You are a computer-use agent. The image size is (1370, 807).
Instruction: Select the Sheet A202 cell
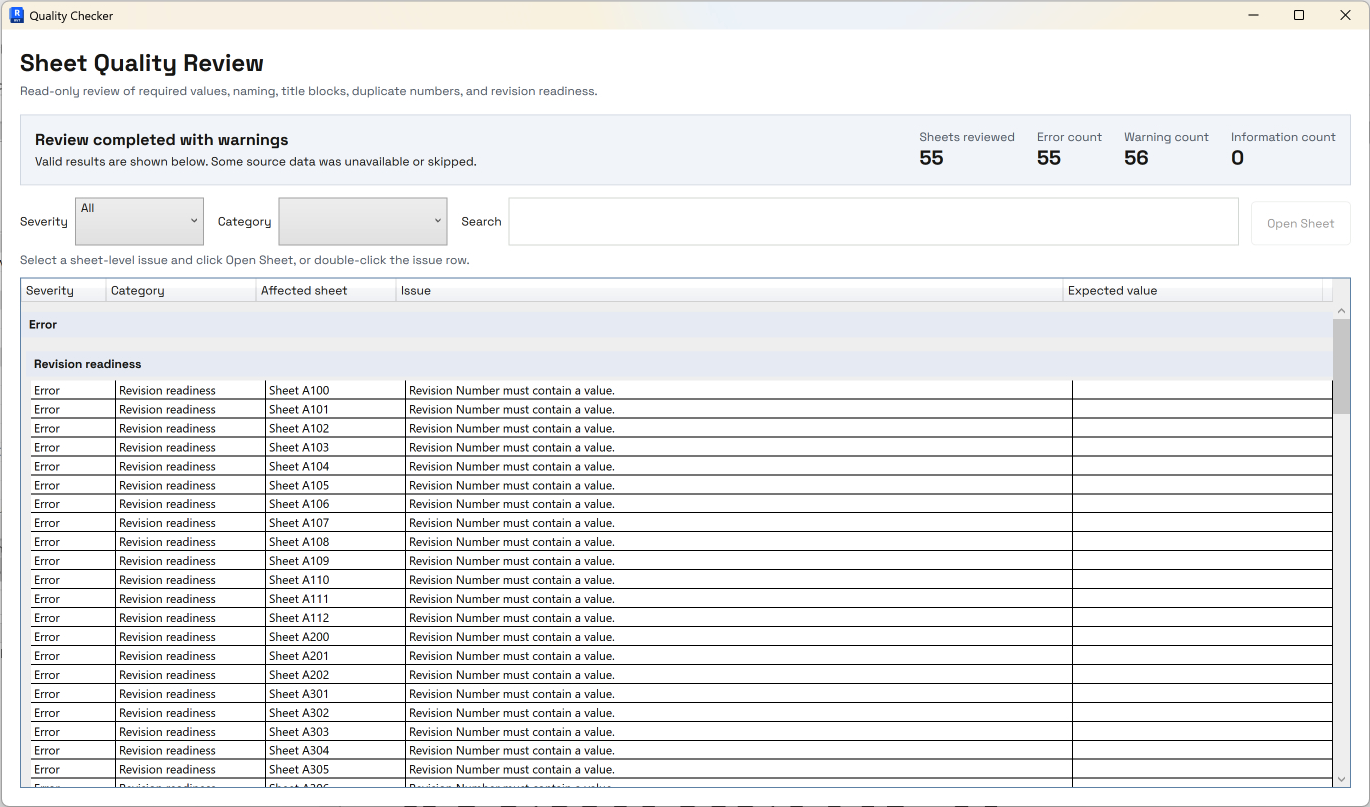tap(335, 675)
